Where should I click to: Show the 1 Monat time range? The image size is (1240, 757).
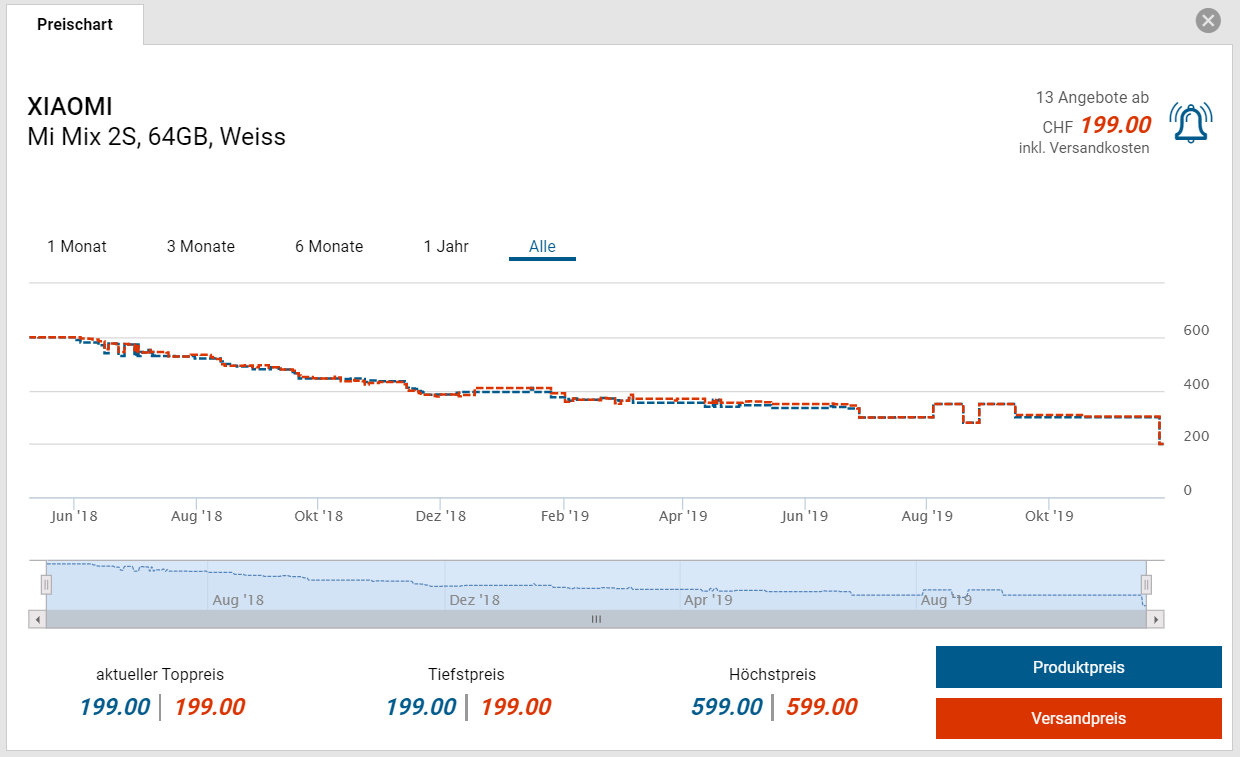[x=77, y=246]
